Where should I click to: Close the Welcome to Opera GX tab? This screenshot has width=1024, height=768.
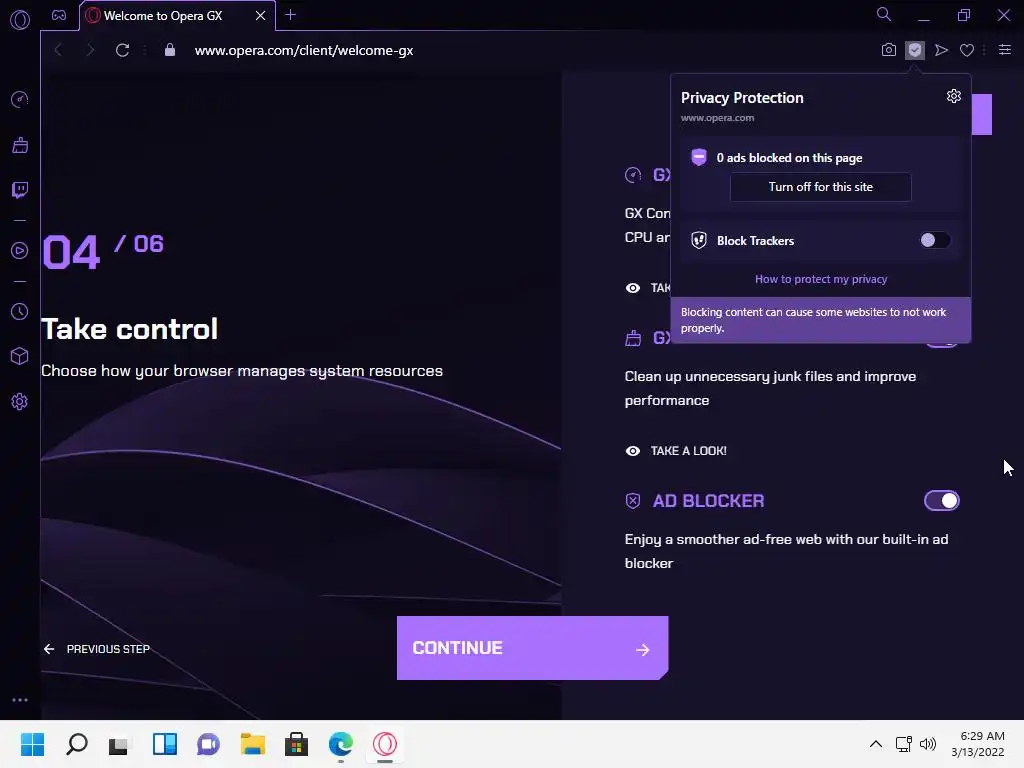(261, 15)
